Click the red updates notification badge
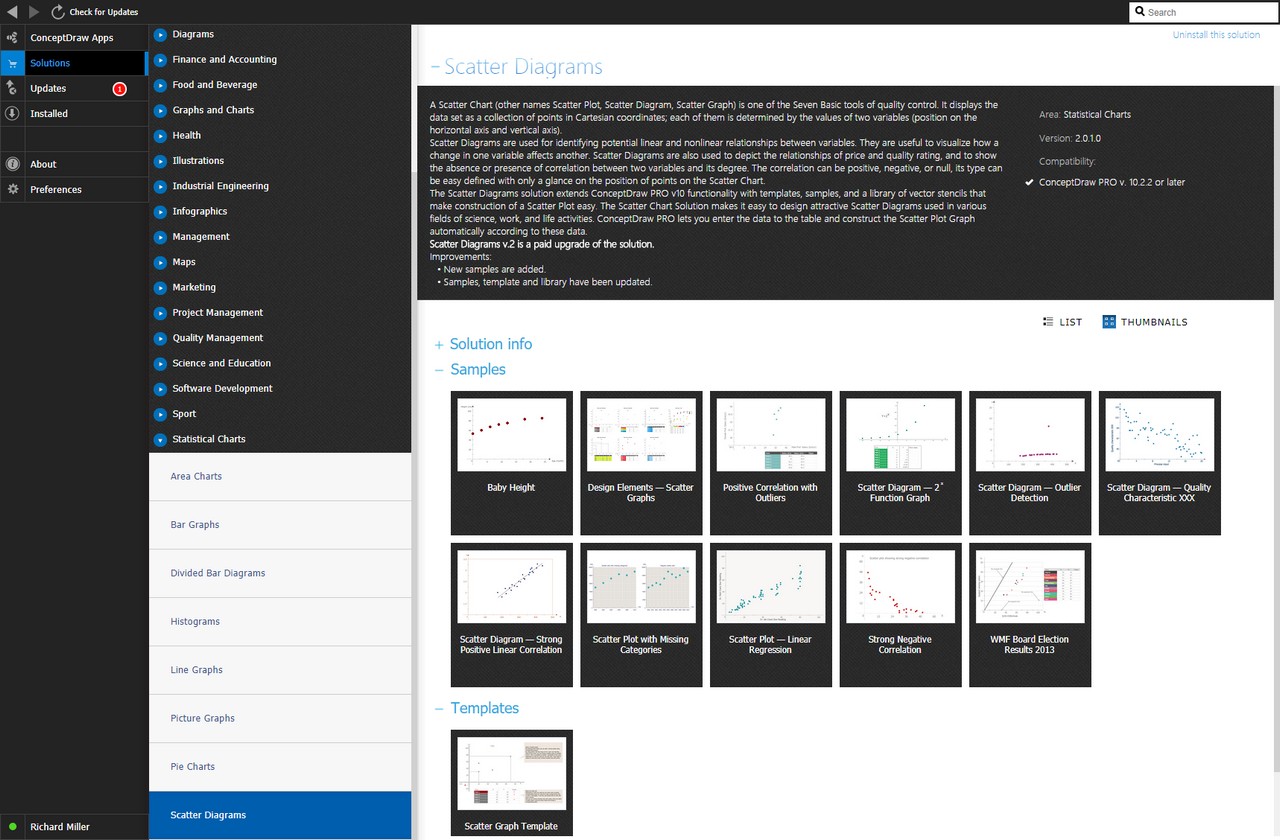Viewport: 1280px width, 840px height. click(120, 89)
